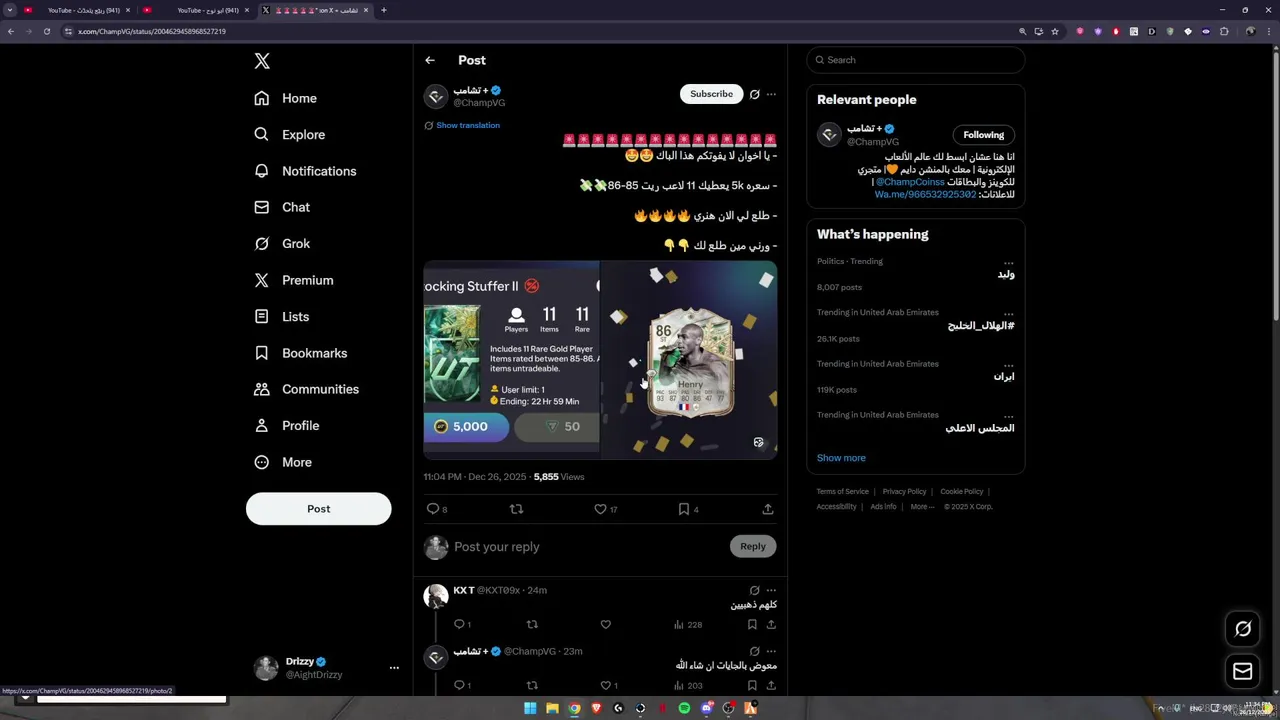1280x720 pixels.
Task: Open the main post's three-dot menu
Action: click(x=771, y=94)
